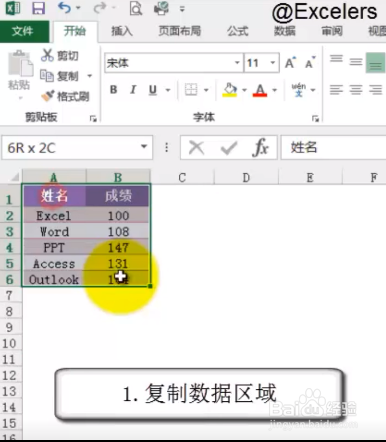This screenshot has width=386, height=442.
Task: Toggle Underline formatting
Action: [x=153, y=90]
